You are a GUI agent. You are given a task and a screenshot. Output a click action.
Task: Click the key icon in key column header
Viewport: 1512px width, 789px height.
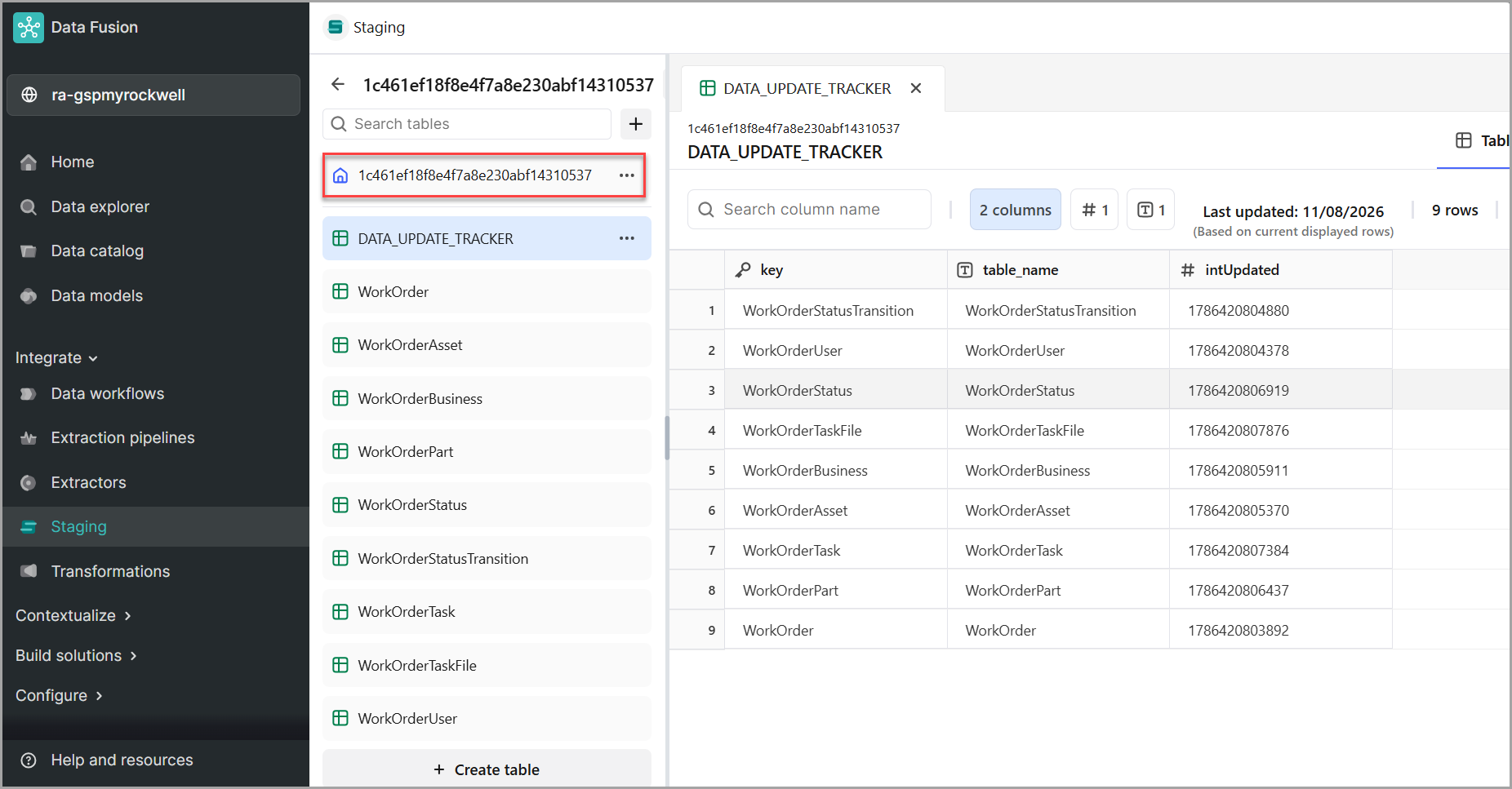point(743,270)
